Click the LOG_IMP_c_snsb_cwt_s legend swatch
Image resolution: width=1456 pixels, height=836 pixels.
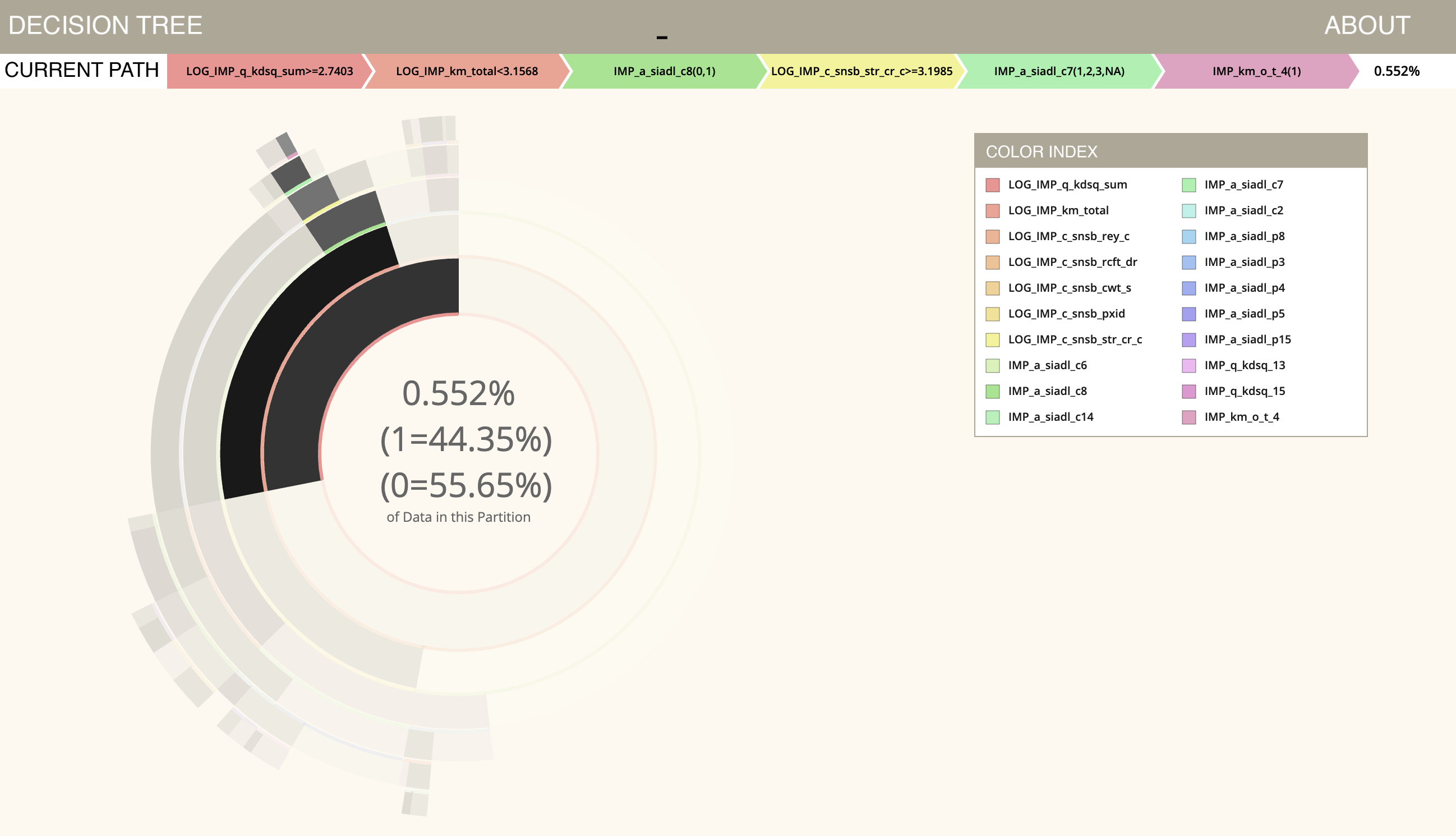(x=992, y=288)
